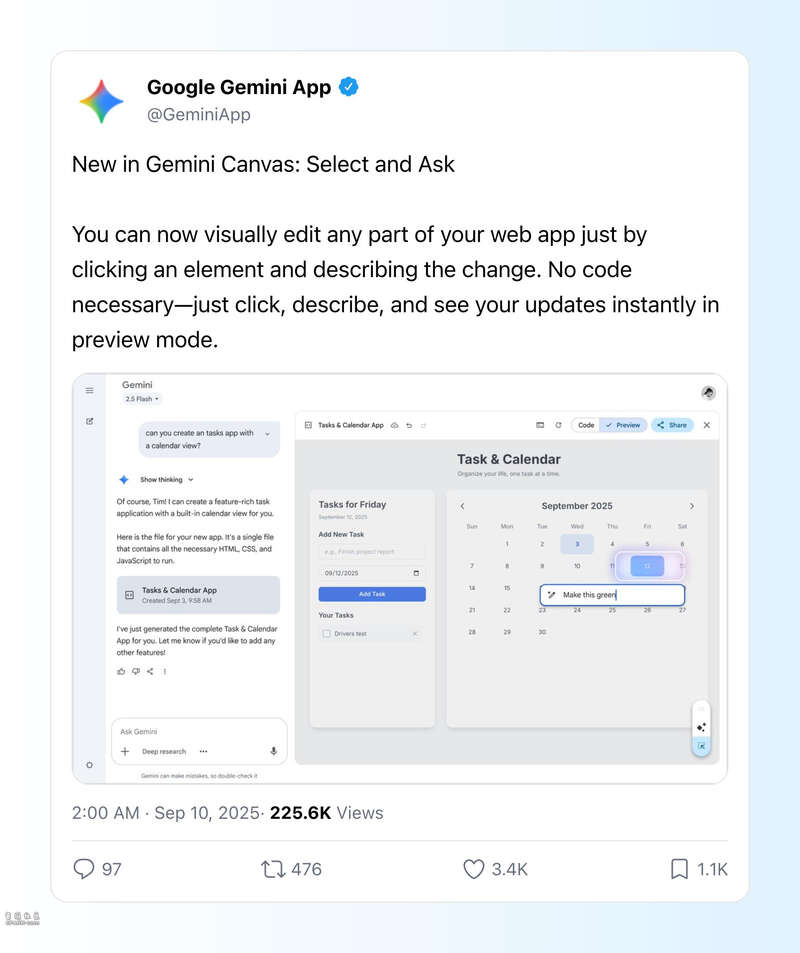The width and height of the screenshot is (800, 953).
Task: Retweet the Google Gemini App post
Action: point(272,869)
